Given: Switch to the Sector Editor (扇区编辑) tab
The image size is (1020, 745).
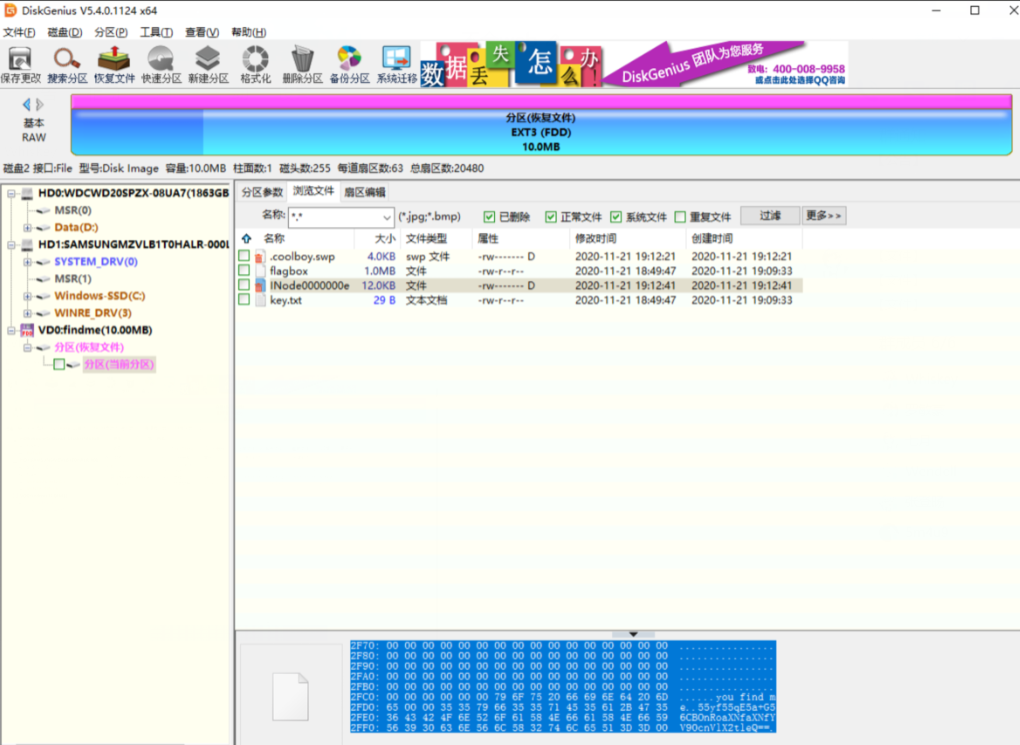Looking at the screenshot, I should click(365, 192).
